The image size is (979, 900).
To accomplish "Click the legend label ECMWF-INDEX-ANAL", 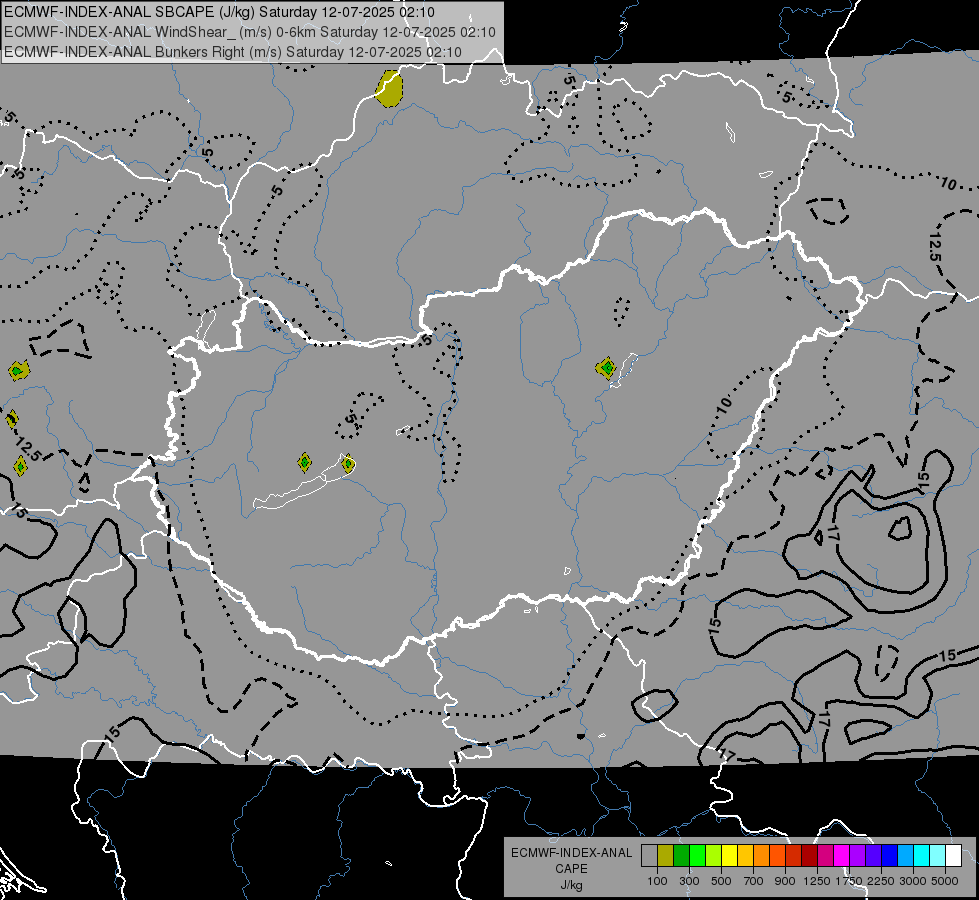I will 571,853.
